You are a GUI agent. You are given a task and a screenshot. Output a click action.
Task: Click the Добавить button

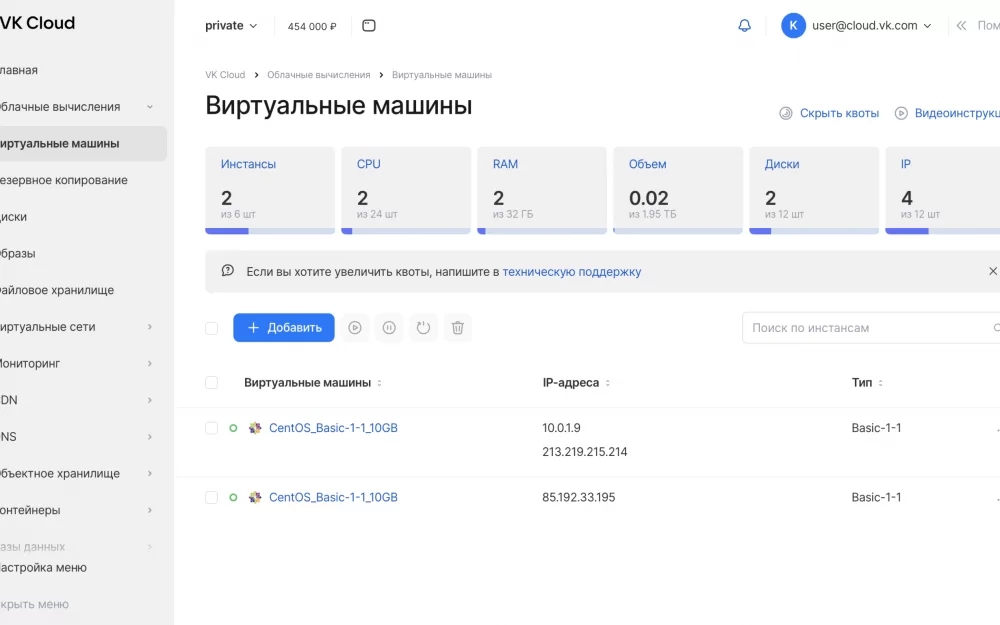[285, 327]
